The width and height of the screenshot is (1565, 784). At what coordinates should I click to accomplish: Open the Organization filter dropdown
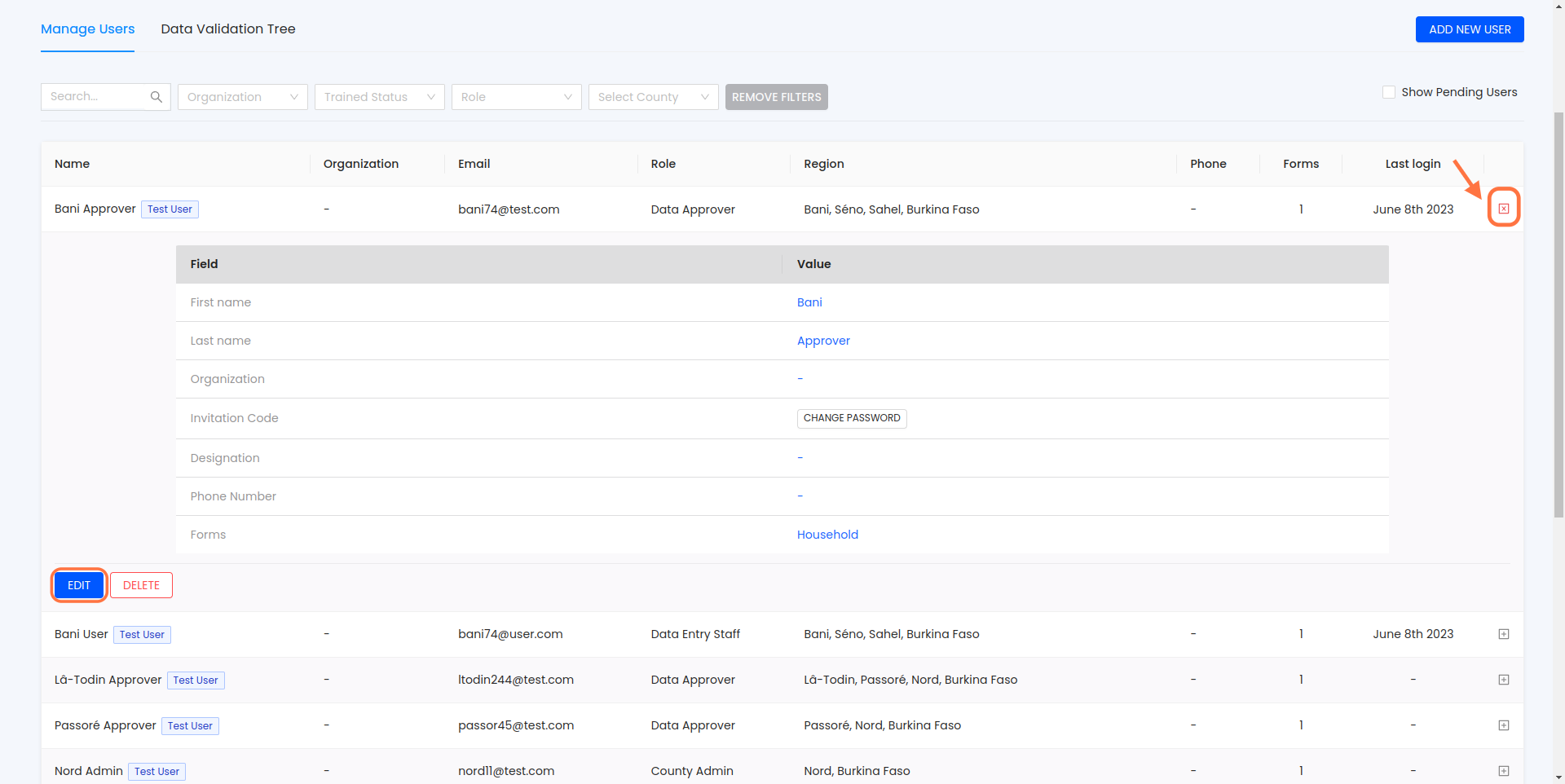point(243,97)
